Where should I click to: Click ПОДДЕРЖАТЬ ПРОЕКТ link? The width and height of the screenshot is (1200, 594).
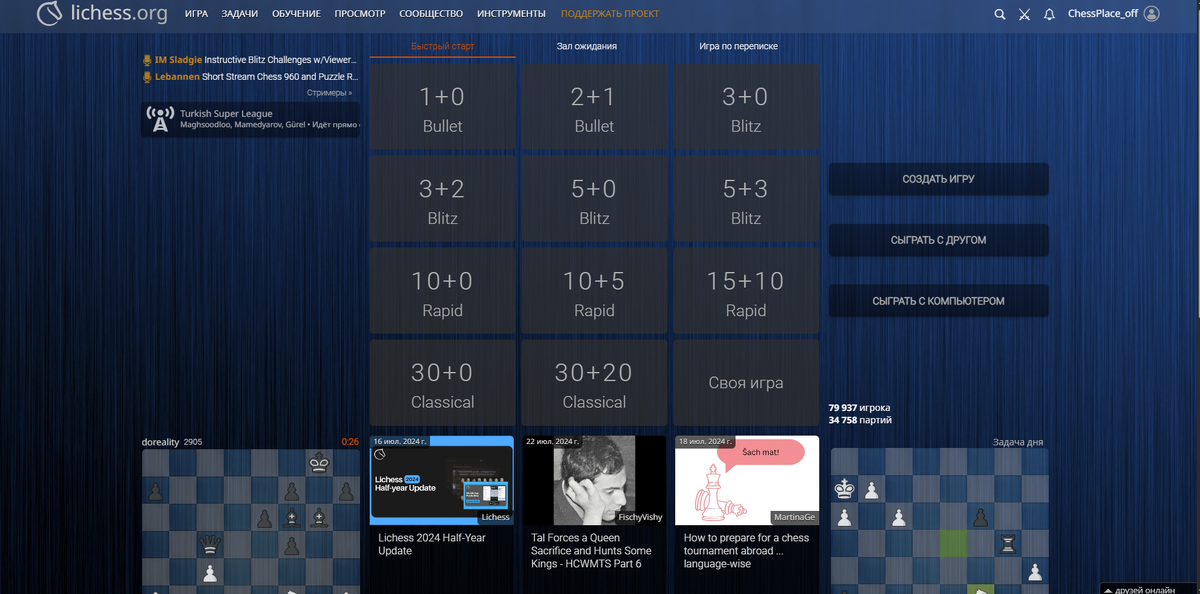[x=610, y=14]
